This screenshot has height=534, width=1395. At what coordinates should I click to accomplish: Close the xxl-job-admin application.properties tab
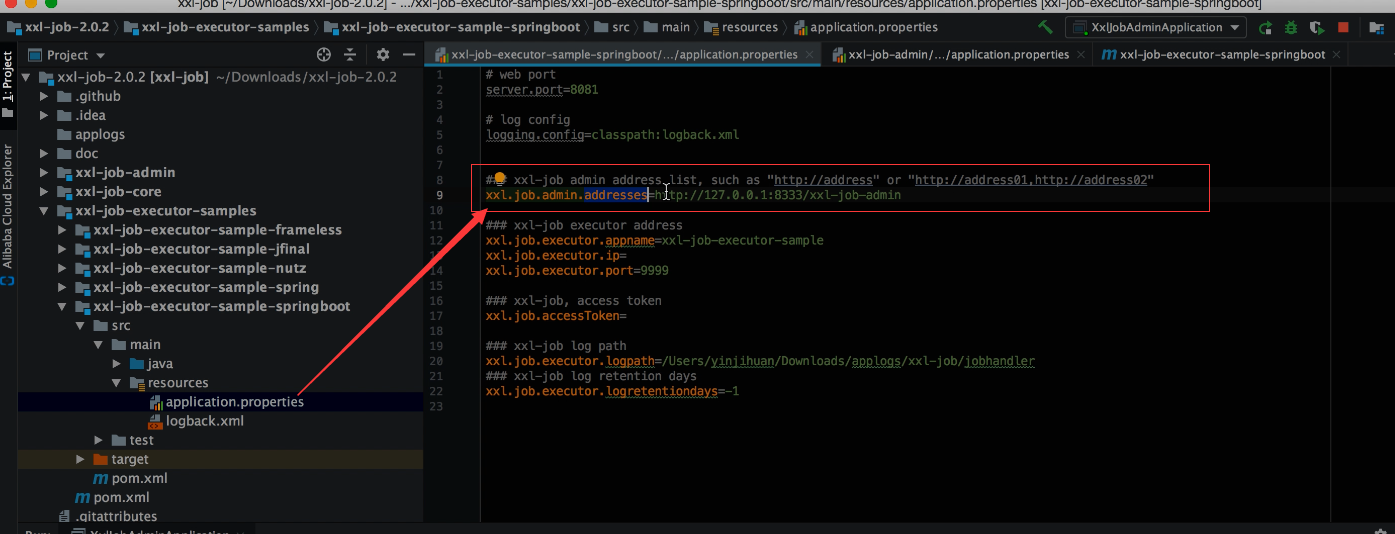click(1081, 55)
